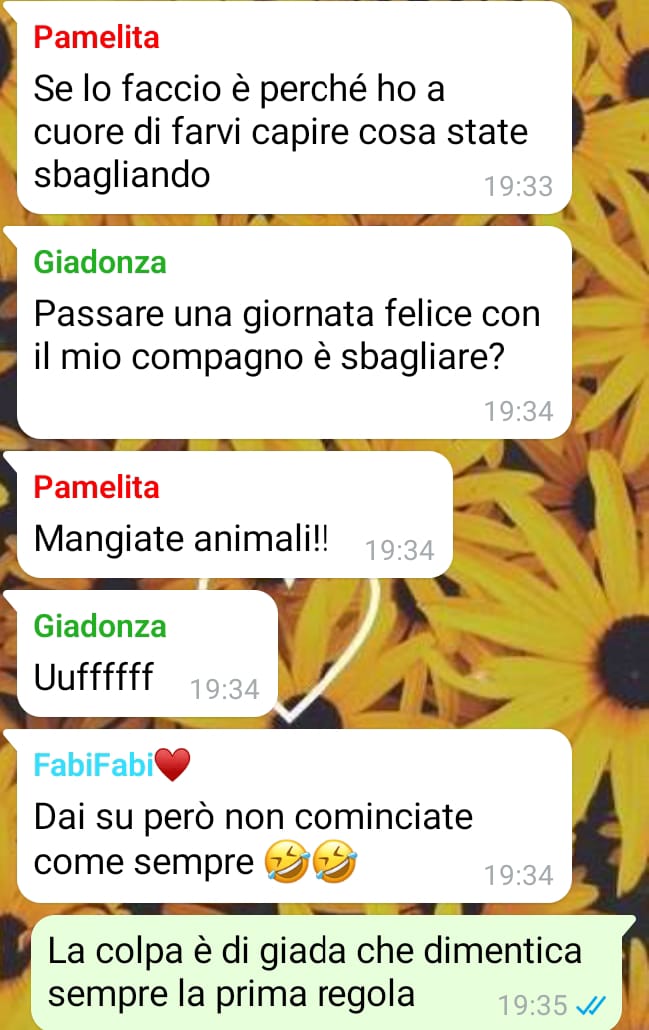Tap the FabiFabi sender name
649x1030 pixels.
click(94, 765)
